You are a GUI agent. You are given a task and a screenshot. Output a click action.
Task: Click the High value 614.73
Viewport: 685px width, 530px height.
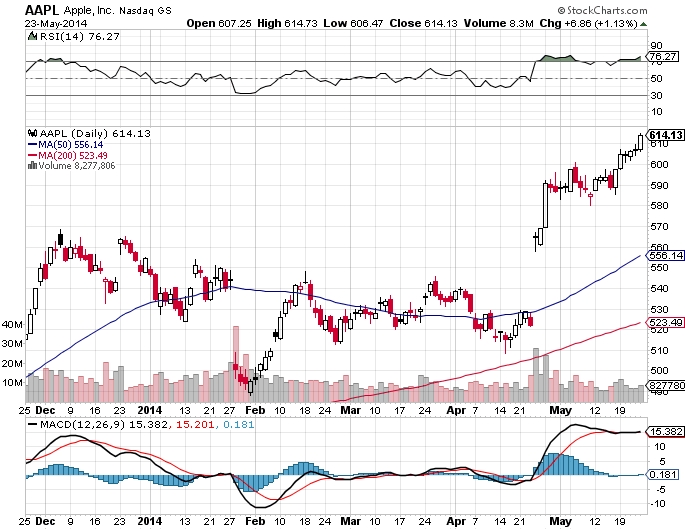(301, 24)
